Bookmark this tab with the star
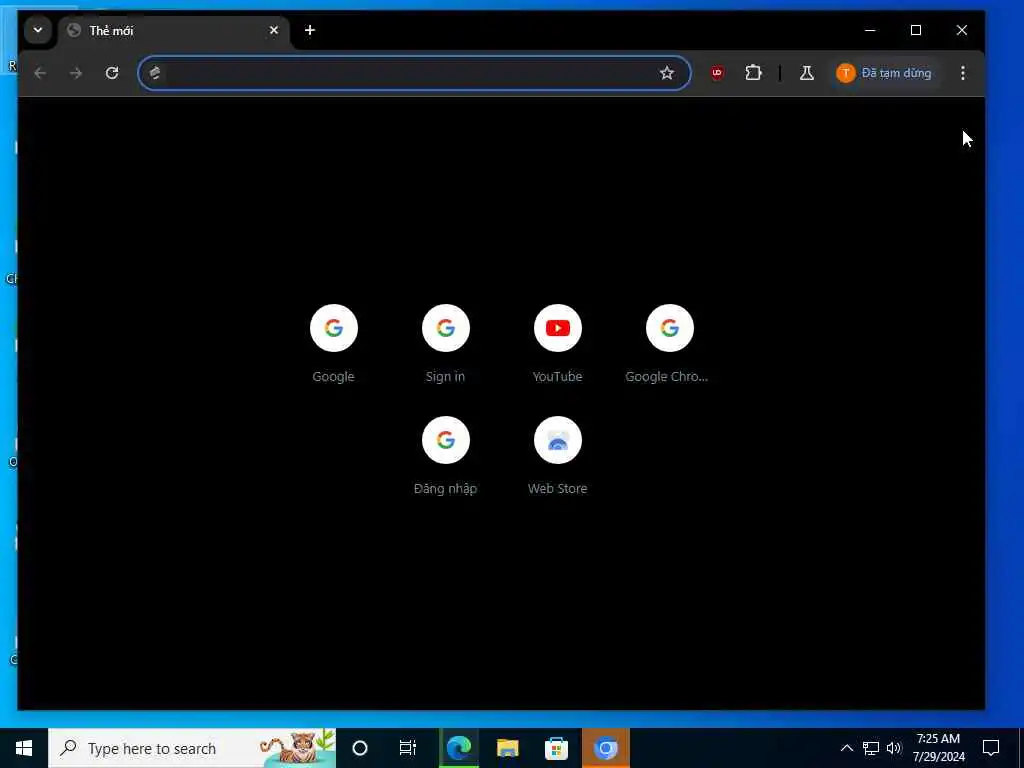Screen dimensions: 1024x768 666,72
